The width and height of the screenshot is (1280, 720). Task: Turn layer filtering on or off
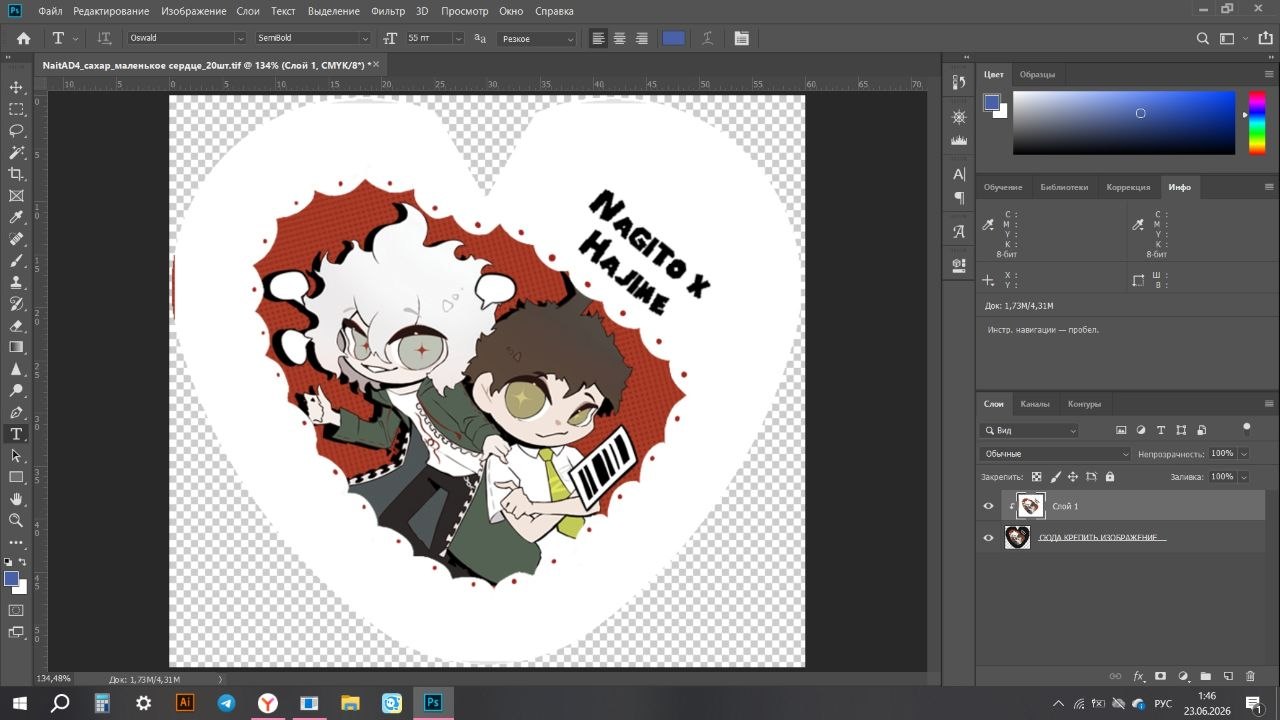[1246, 428]
